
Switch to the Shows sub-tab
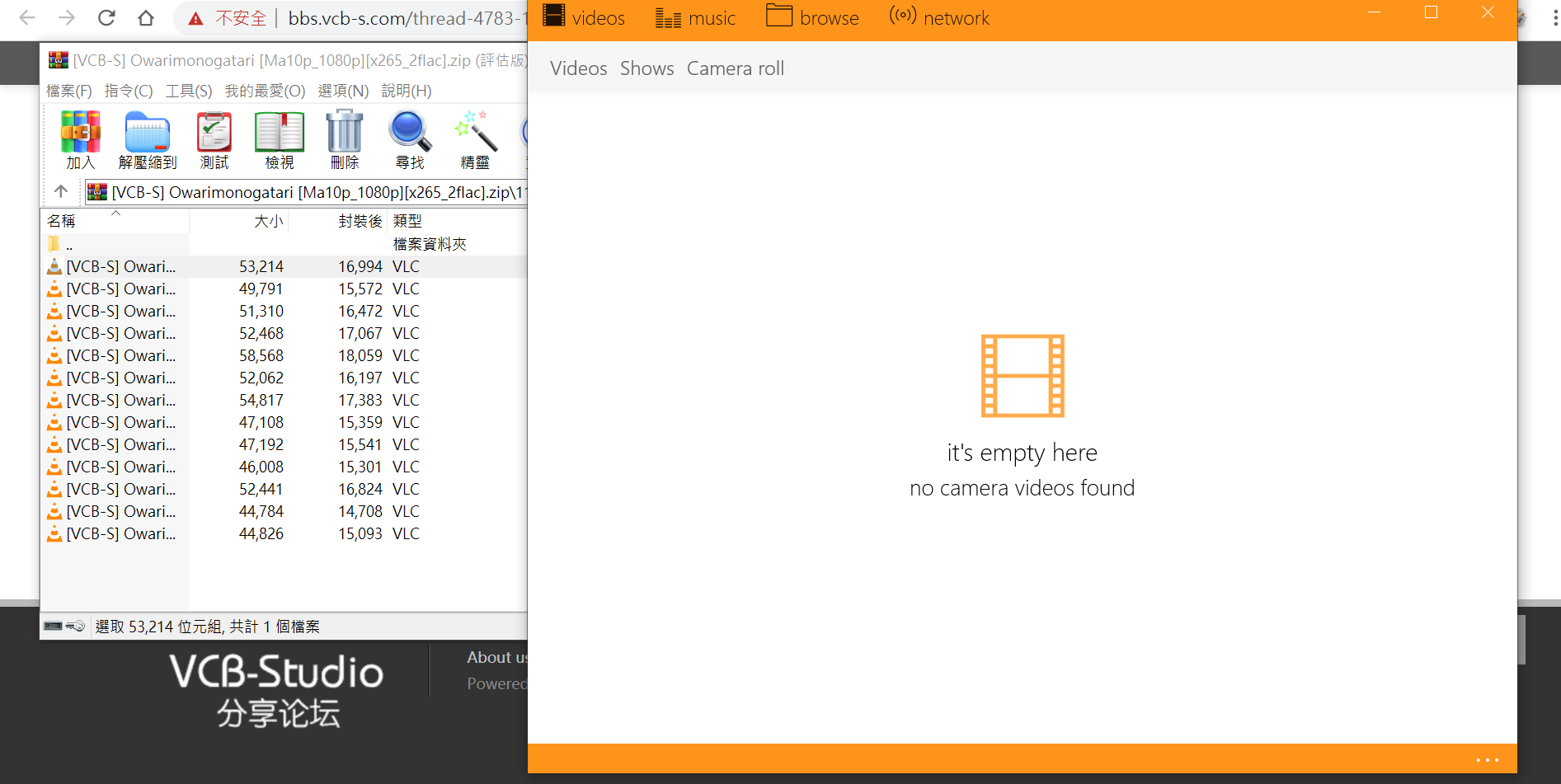click(x=647, y=68)
